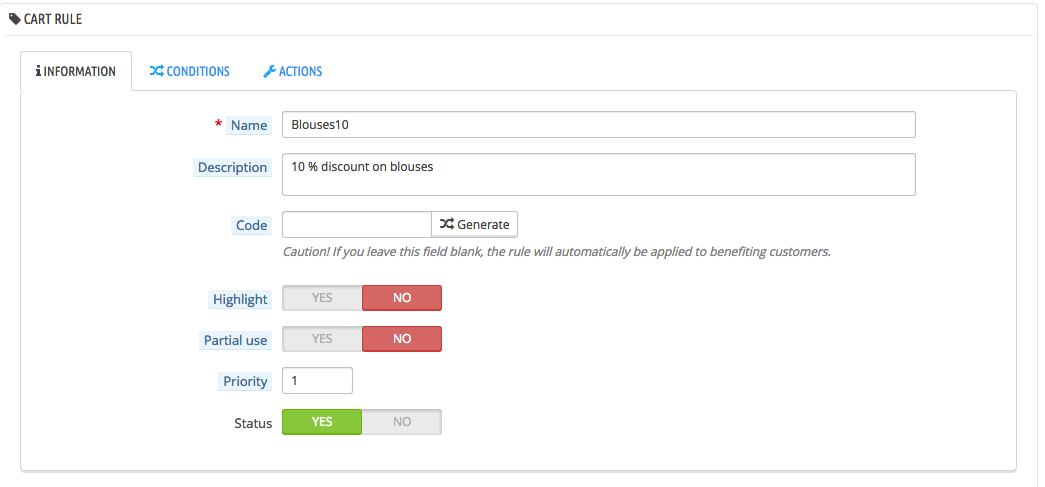The width and height of the screenshot is (1045, 487).
Task: Click the Actions tab wrench icon
Action: point(269,71)
